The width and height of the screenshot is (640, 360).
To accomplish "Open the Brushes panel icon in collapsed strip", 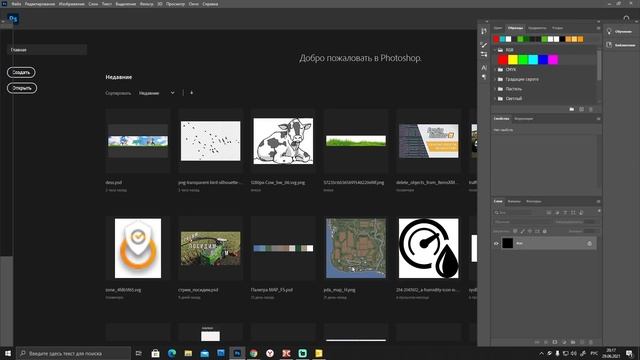I will [484, 45].
